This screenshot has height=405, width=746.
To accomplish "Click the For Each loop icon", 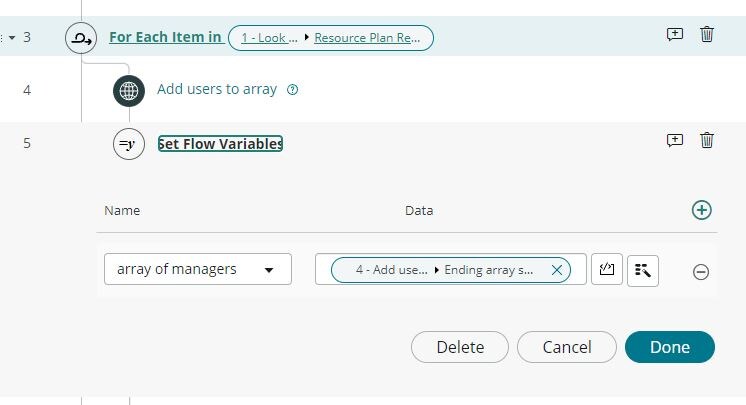I will click(80, 38).
